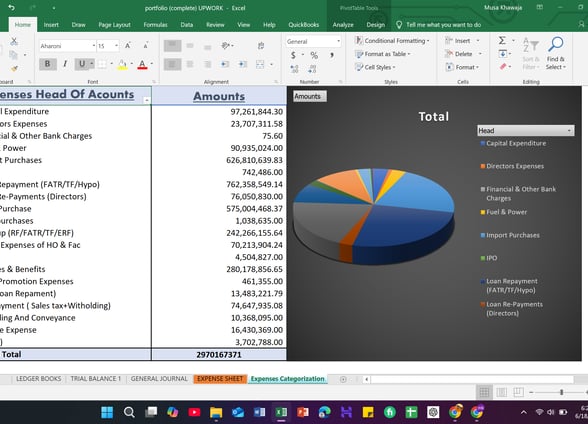Toggle Top Align alignment
This screenshot has width=588, height=424.
tap(172, 46)
